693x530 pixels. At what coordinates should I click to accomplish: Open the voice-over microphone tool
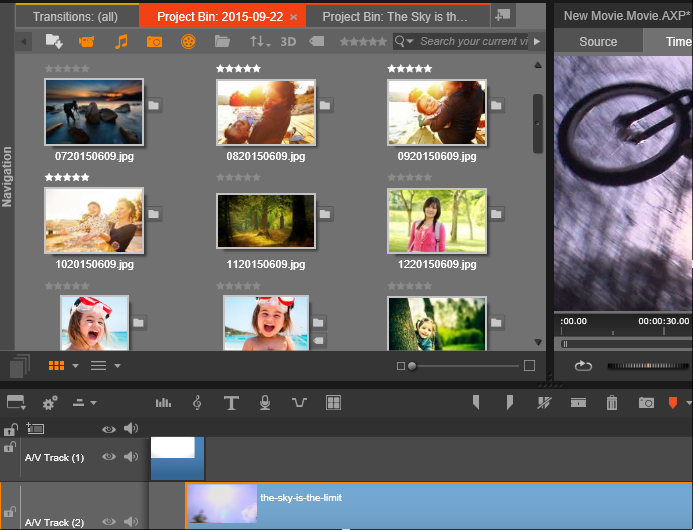tap(265, 403)
